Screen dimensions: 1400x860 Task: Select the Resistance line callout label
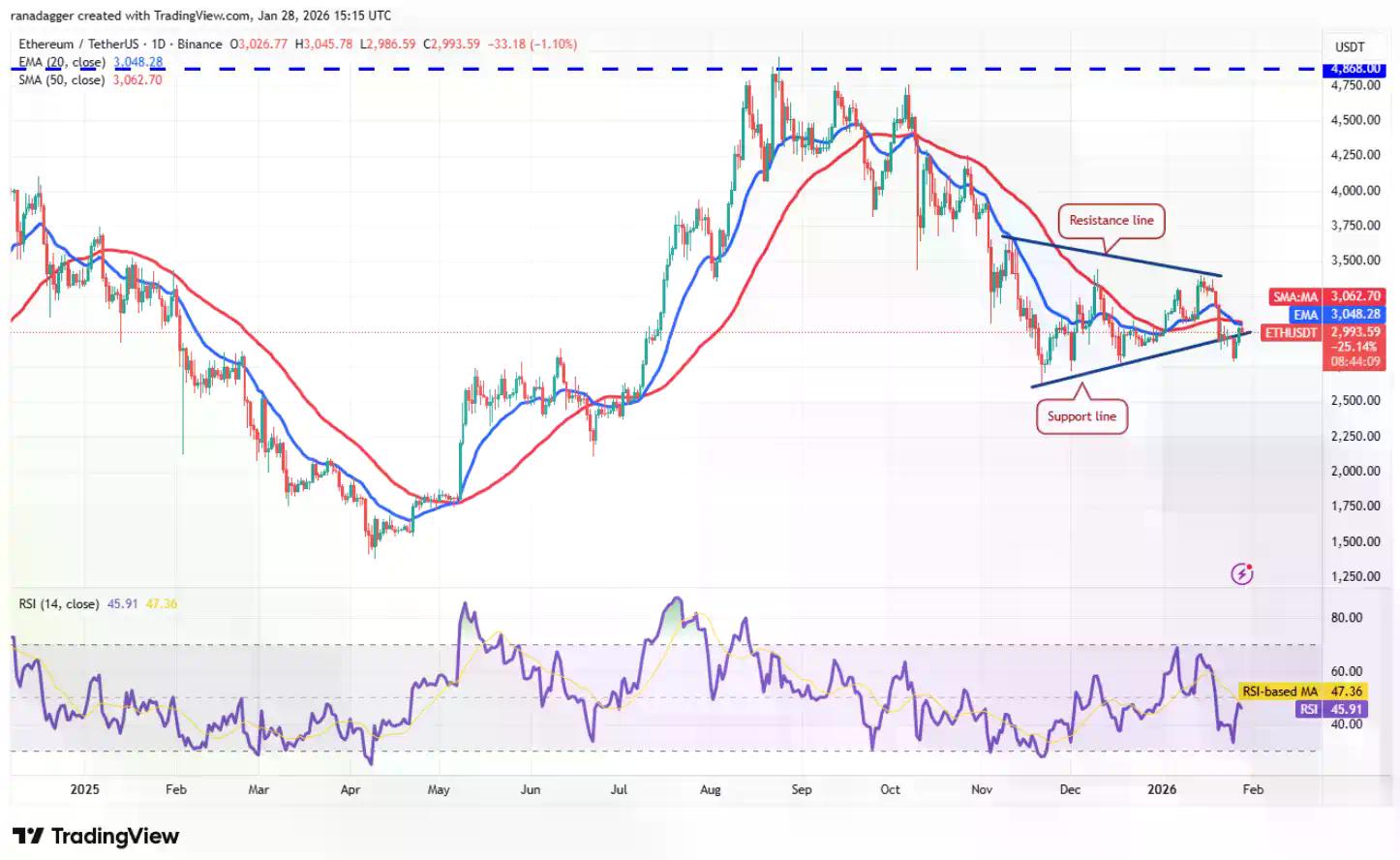(x=1111, y=221)
